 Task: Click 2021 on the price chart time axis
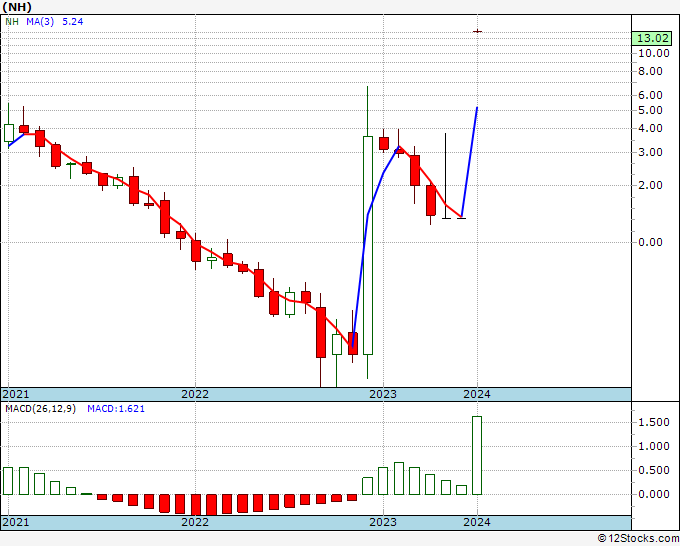coord(16,394)
